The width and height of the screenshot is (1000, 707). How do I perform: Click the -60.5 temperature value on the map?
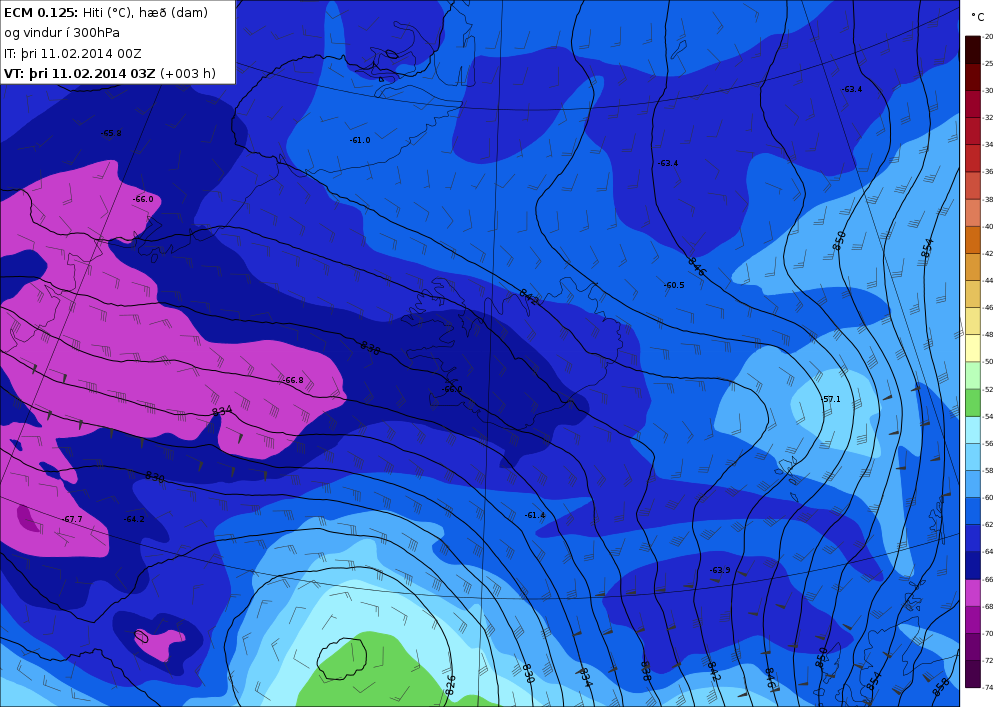(673, 285)
